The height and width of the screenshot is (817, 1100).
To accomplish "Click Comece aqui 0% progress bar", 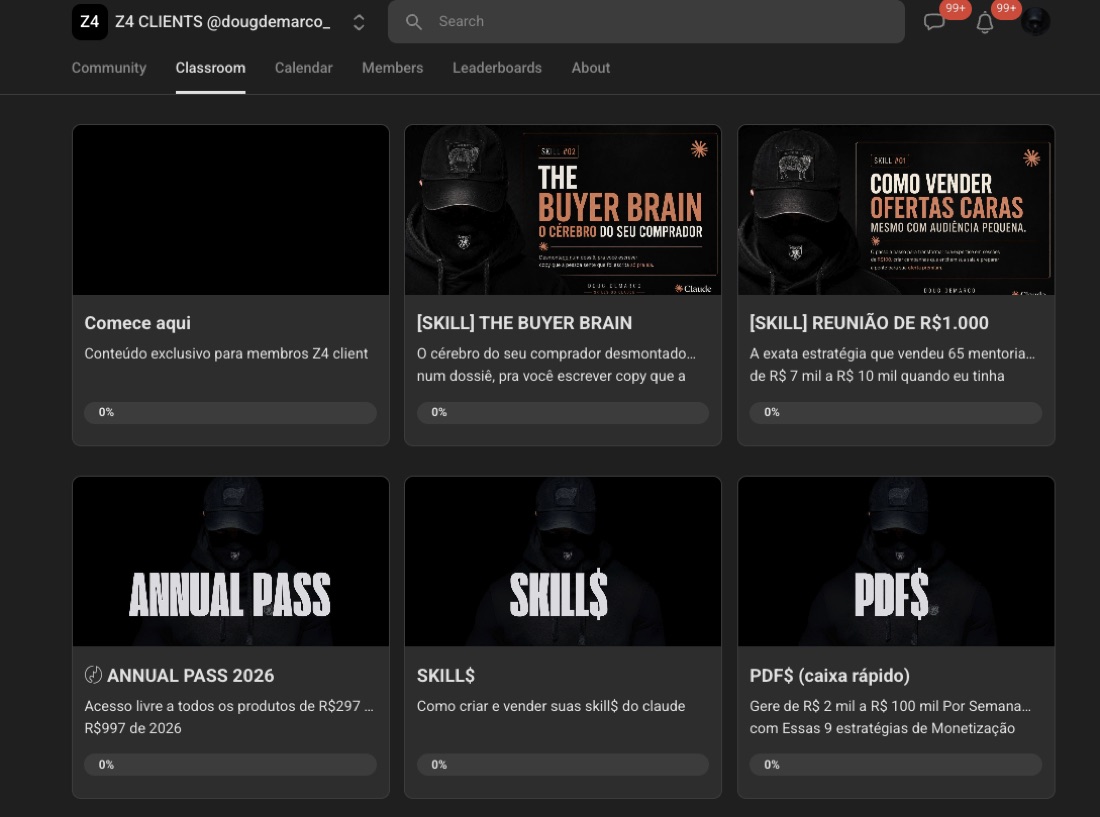I will point(230,412).
